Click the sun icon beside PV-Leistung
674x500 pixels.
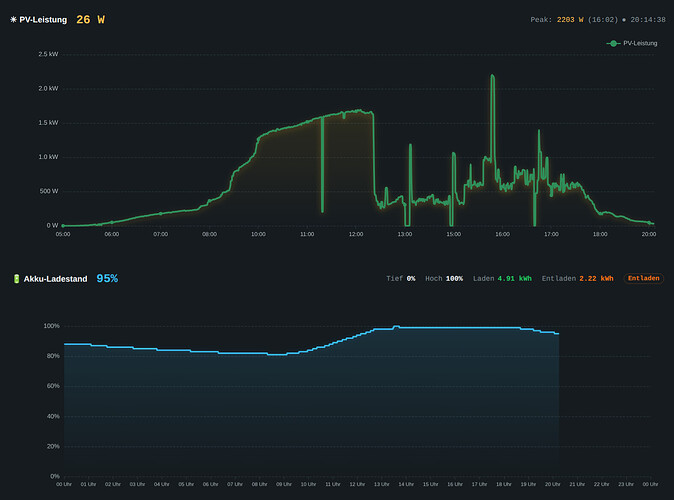(x=13, y=20)
